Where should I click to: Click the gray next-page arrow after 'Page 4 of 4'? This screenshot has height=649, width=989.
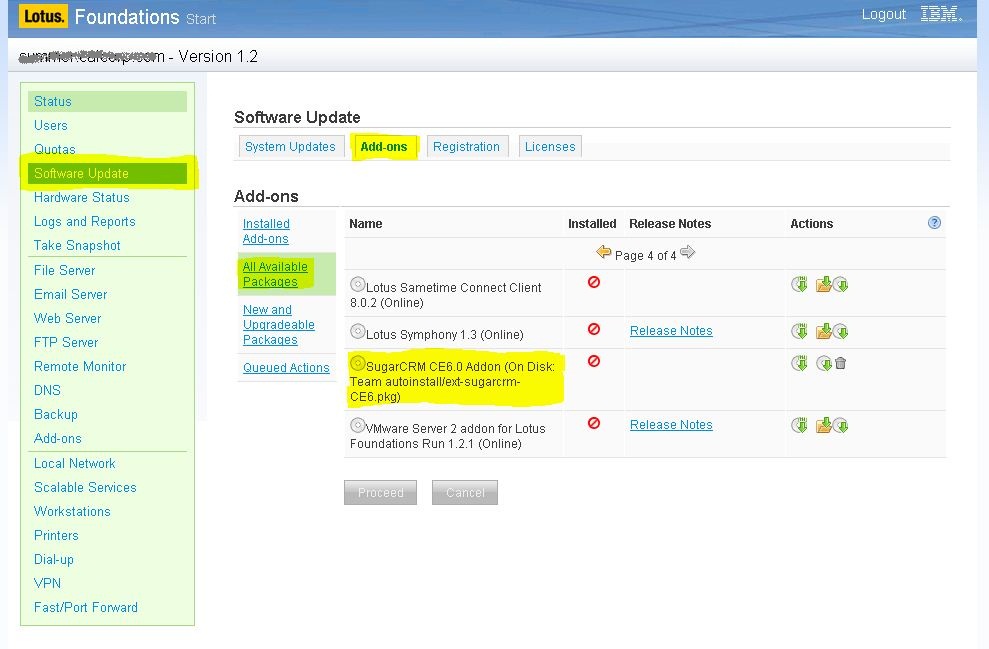tap(688, 252)
